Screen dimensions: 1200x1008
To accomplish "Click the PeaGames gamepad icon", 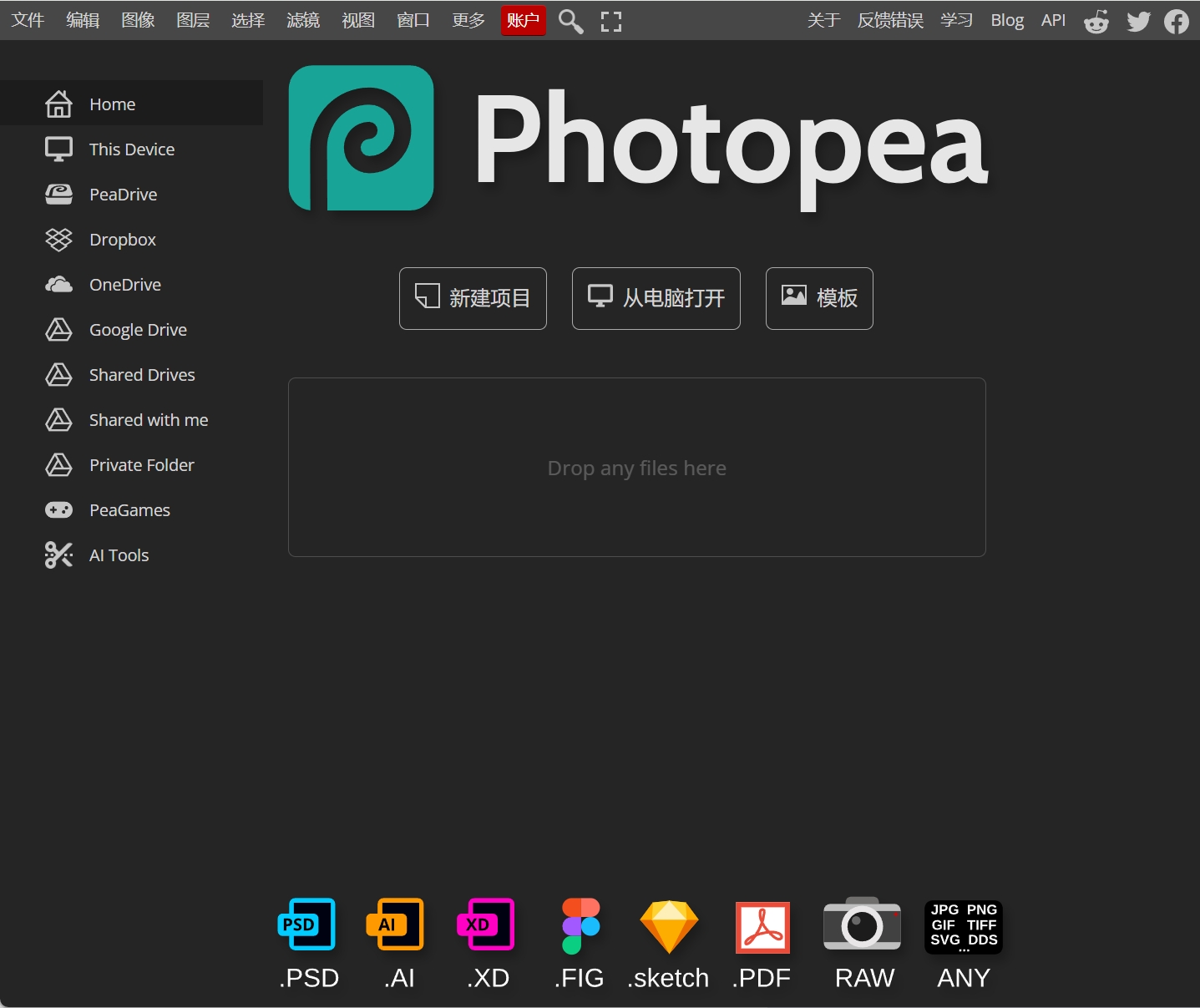I will pos(58,510).
